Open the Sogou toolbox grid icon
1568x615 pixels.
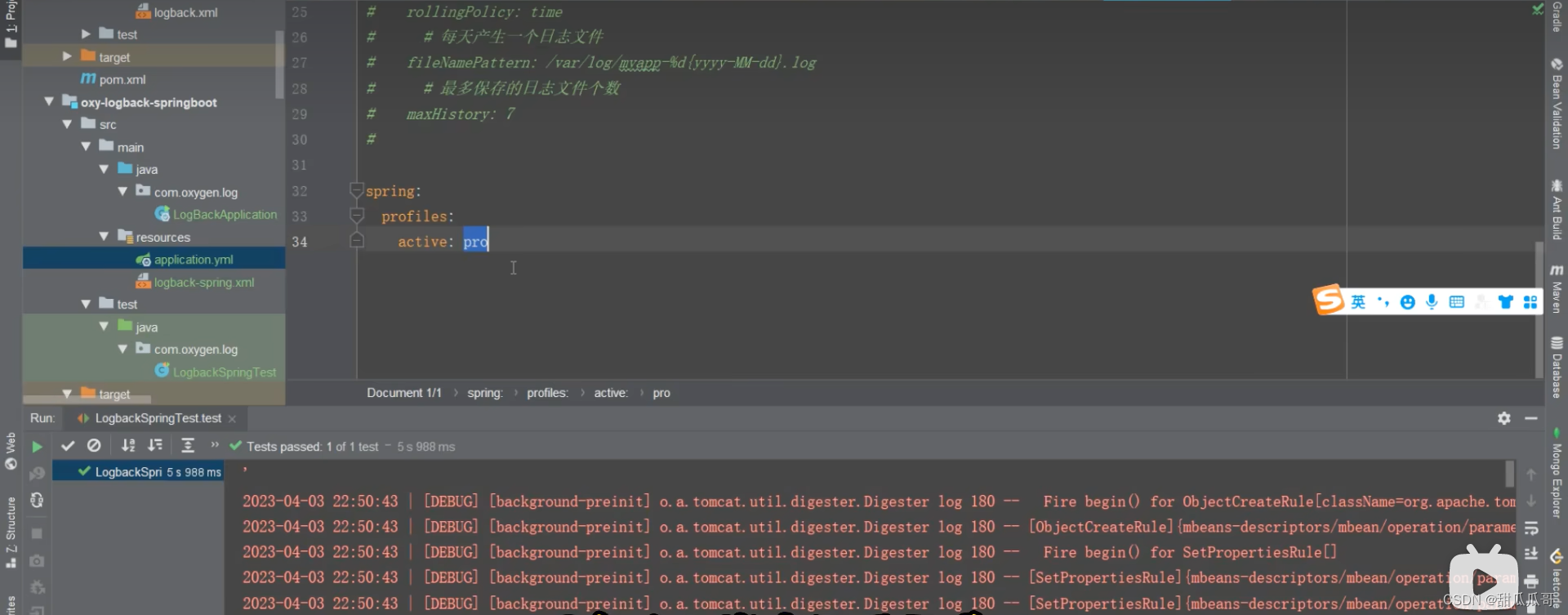(x=1530, y=302)
